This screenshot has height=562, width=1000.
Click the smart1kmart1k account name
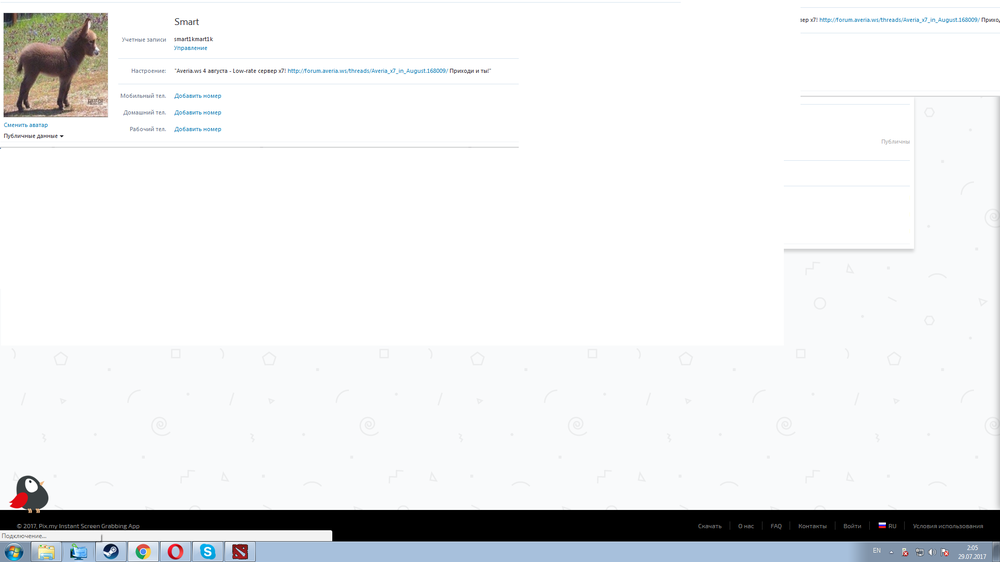(x=193, y=39)
